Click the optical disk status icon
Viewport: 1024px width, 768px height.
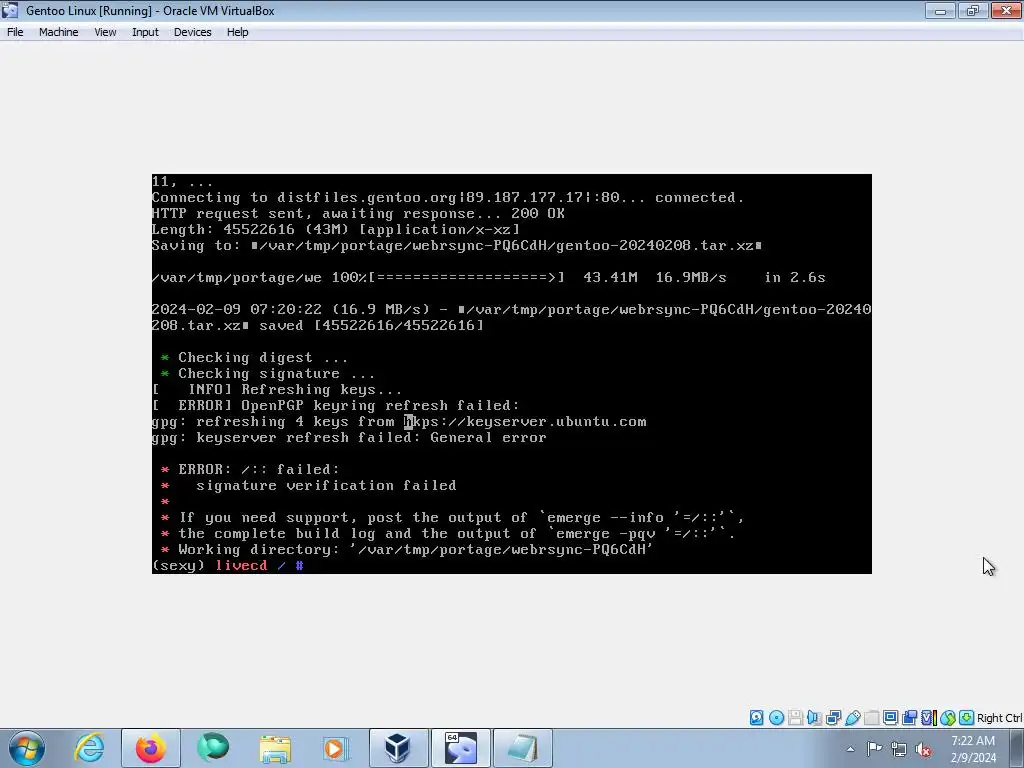[776, 718]
